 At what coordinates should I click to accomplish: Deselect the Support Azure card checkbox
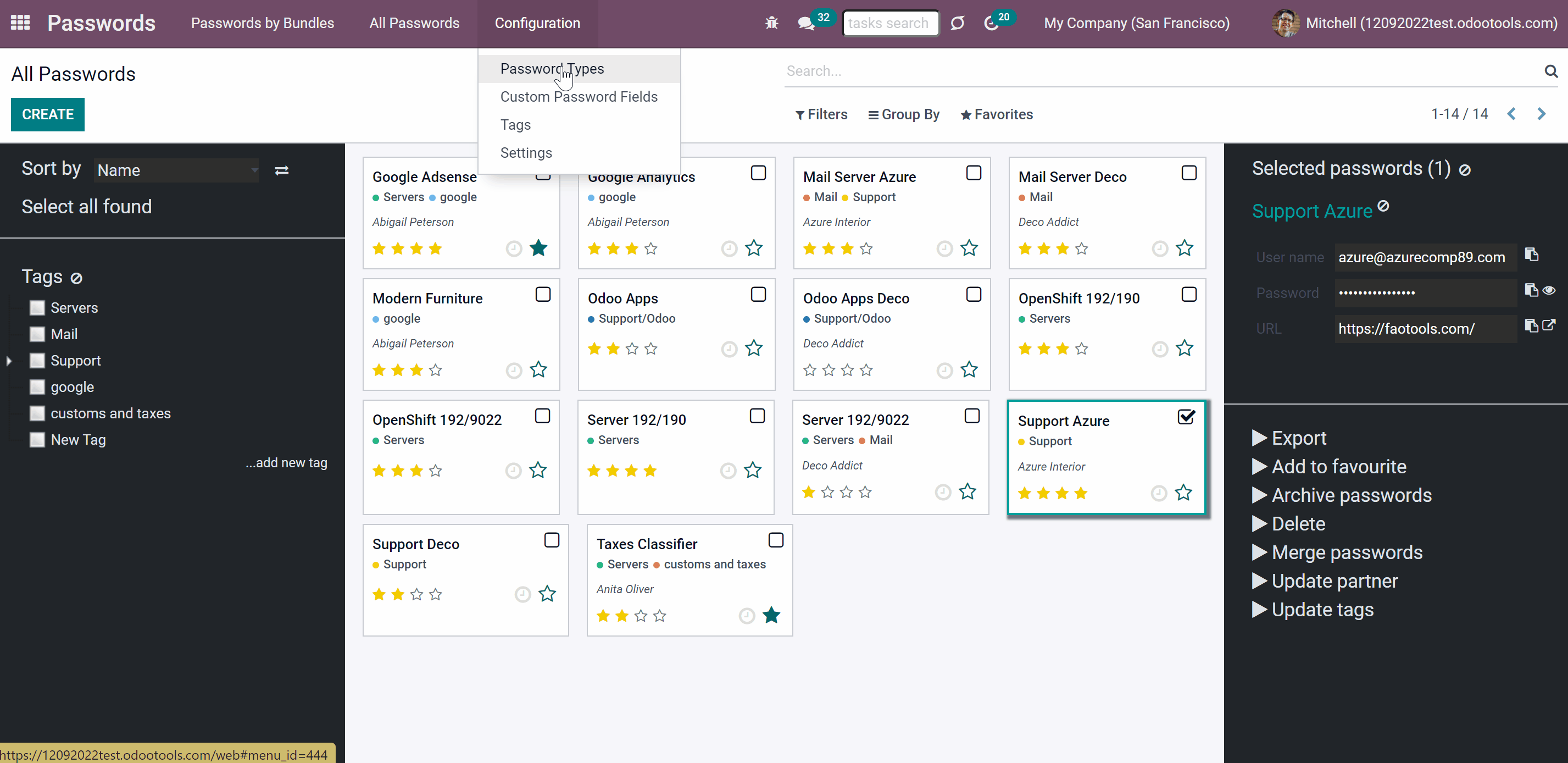[1186, 417]
